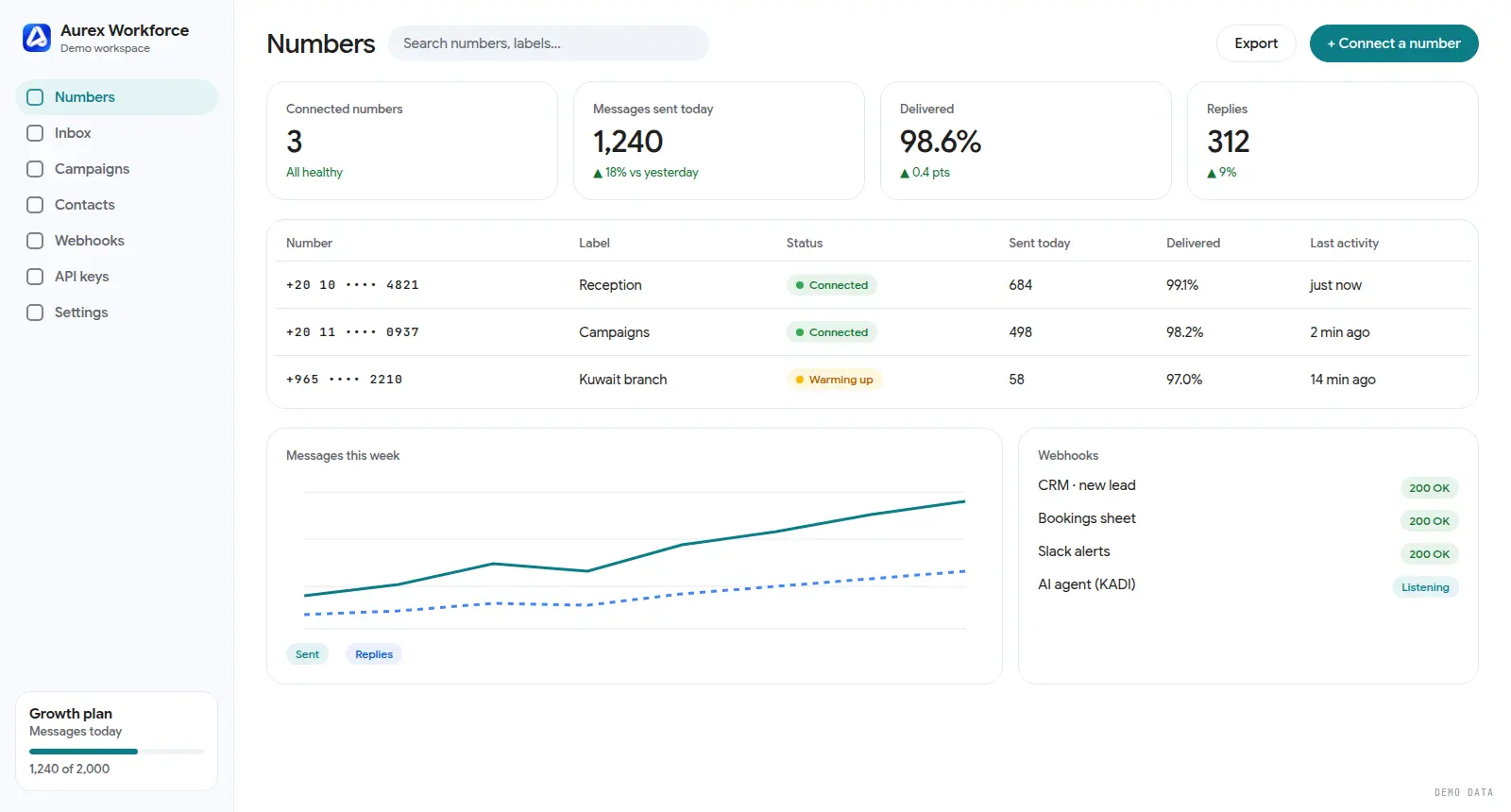Toggle the Sent chart legend chip
The height and width of the screenshot is (812, 1511).
(x=307, y=654)
